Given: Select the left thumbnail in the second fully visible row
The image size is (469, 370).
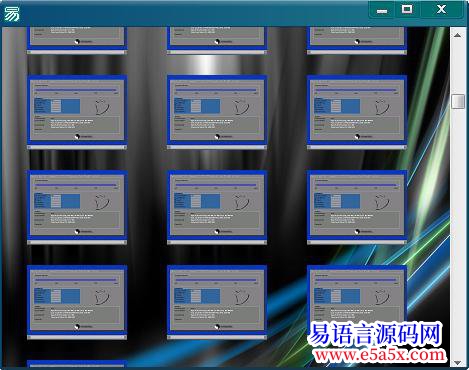Looking at the screenshot, I should coord(77,207).
